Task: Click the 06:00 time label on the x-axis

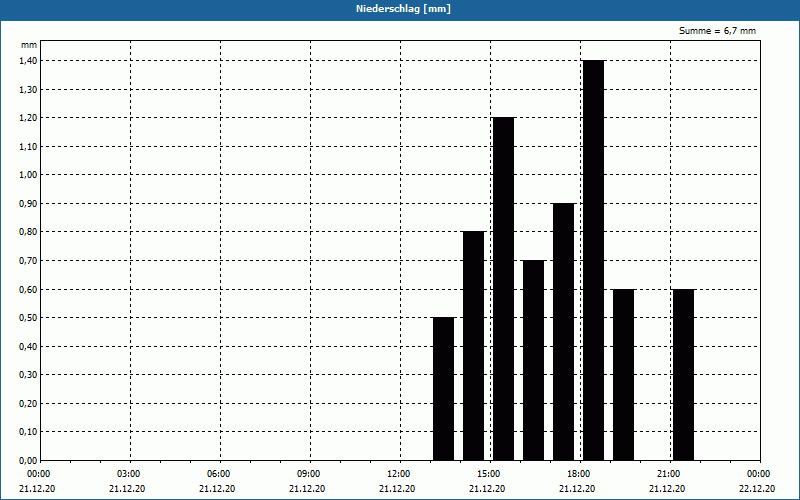Action: 218,474
